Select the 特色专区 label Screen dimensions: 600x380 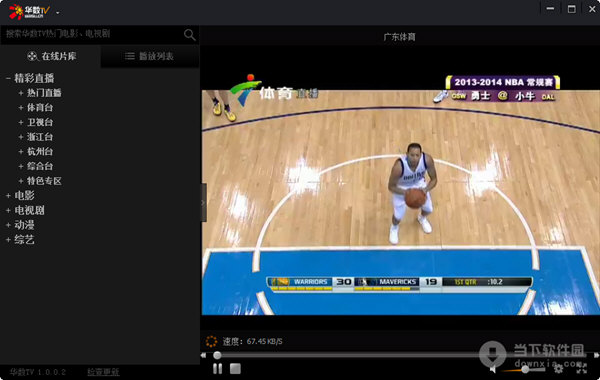44,181
